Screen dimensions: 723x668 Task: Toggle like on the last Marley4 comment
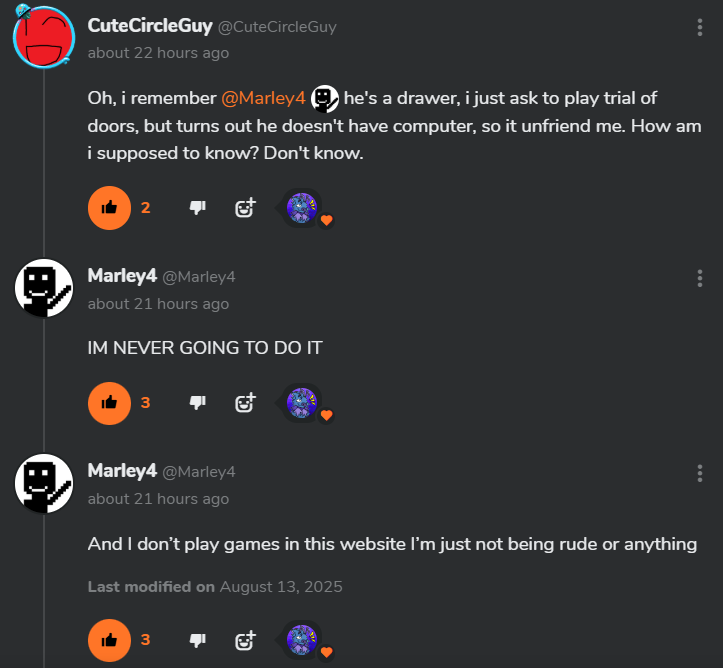tap(109, 640)
